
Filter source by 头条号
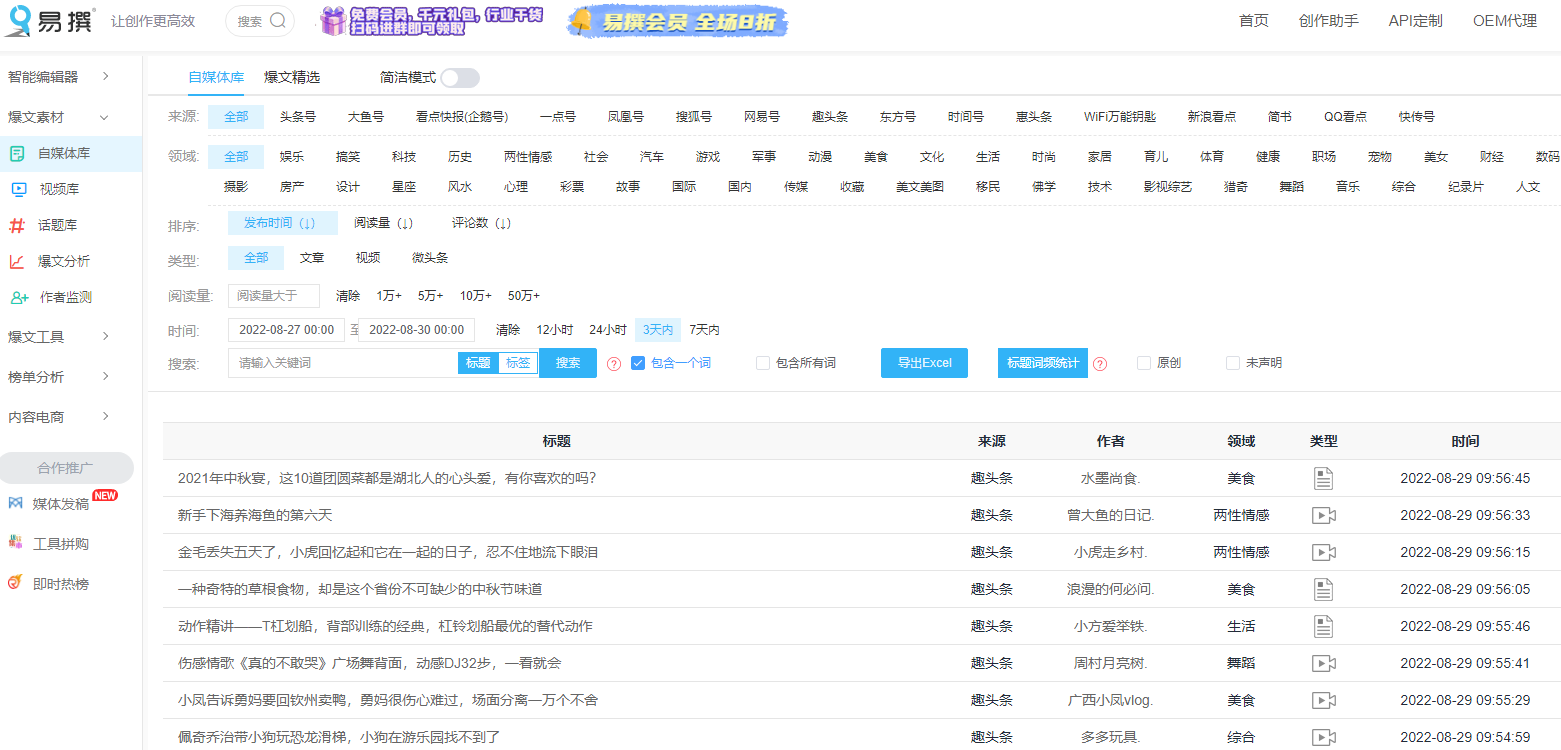coord(298,117)
